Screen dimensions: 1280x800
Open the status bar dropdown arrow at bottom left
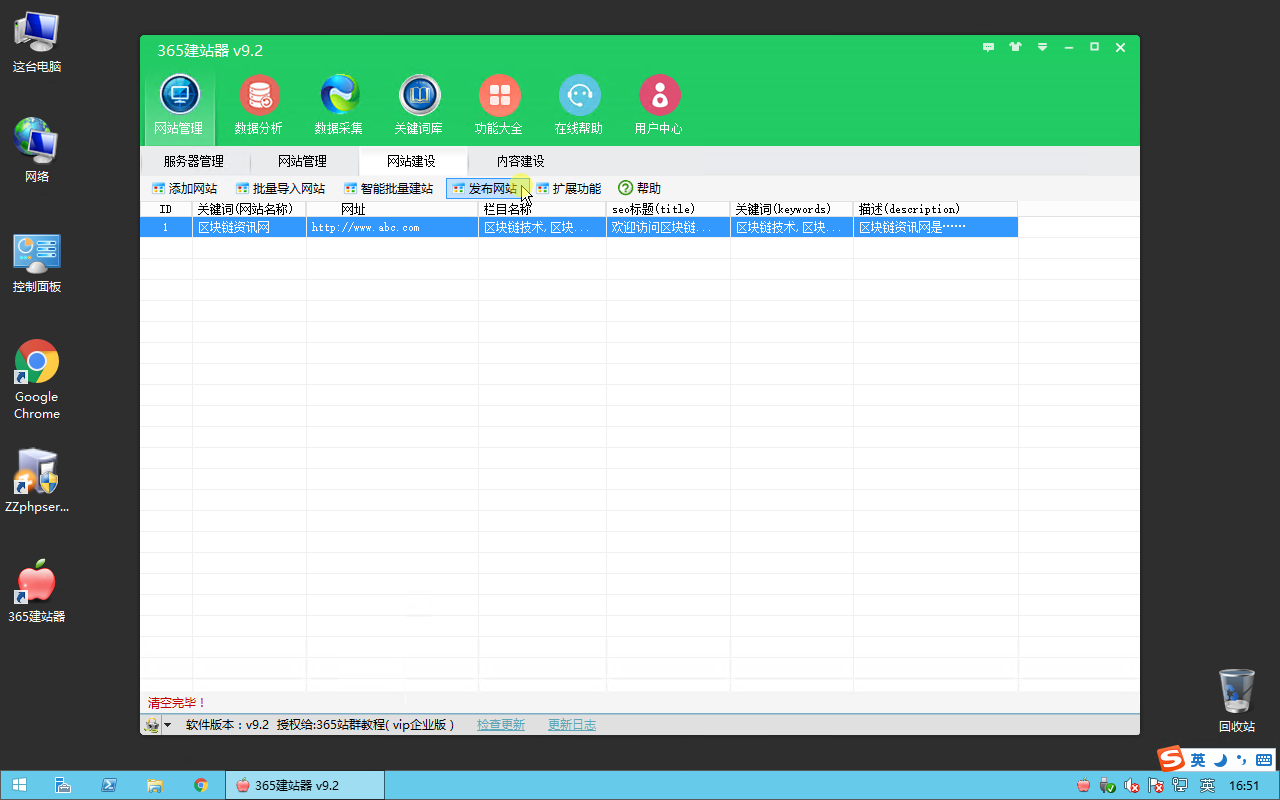pyautogui.click(x=167, y=725)
